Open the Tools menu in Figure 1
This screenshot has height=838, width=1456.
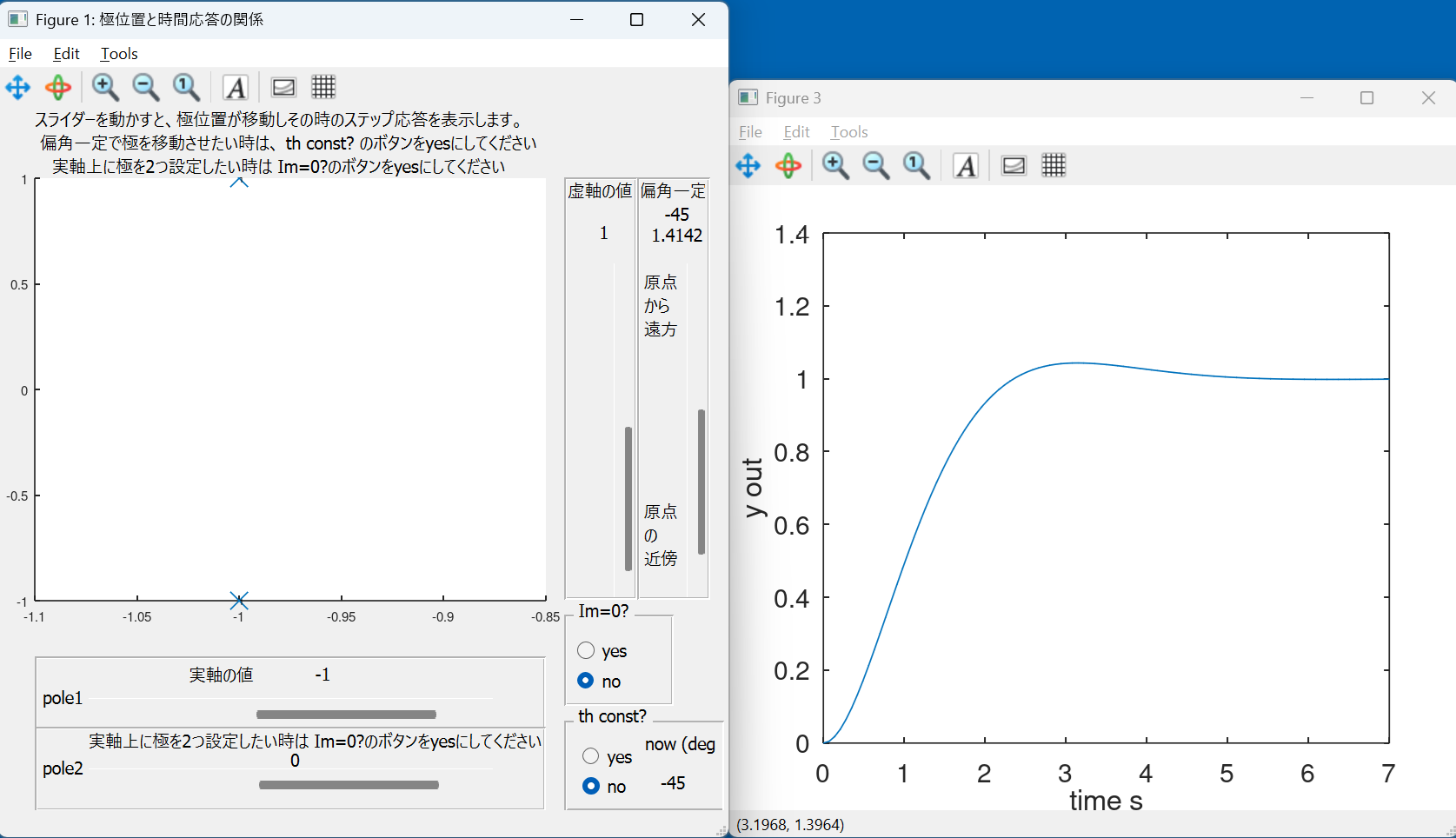(x=119, y=54)
